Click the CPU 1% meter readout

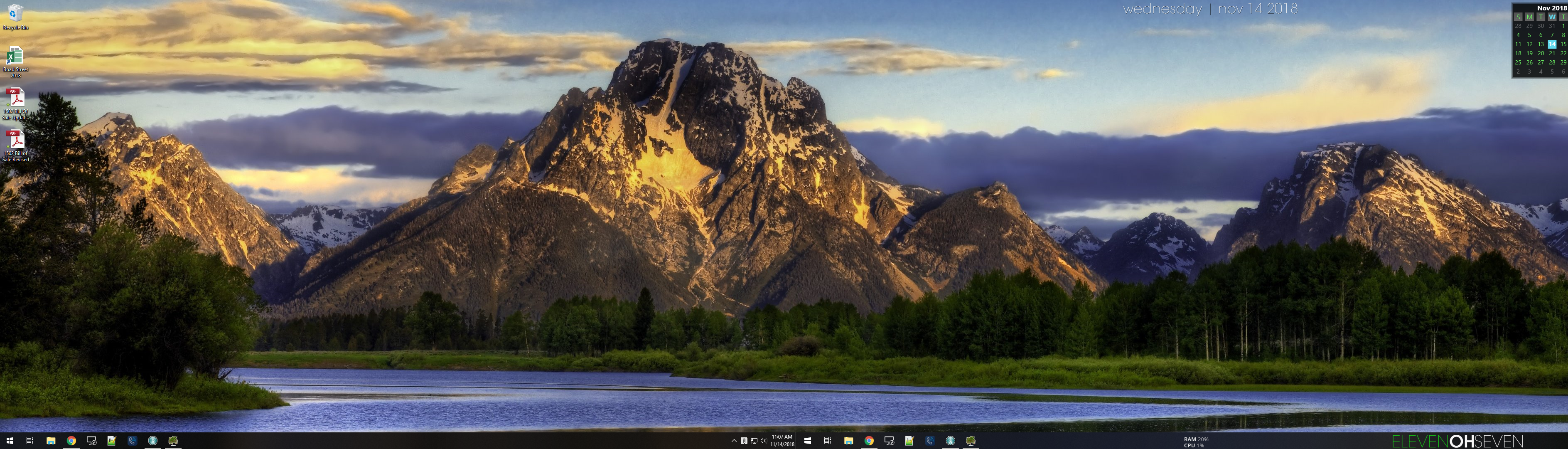click(1194, 445)
